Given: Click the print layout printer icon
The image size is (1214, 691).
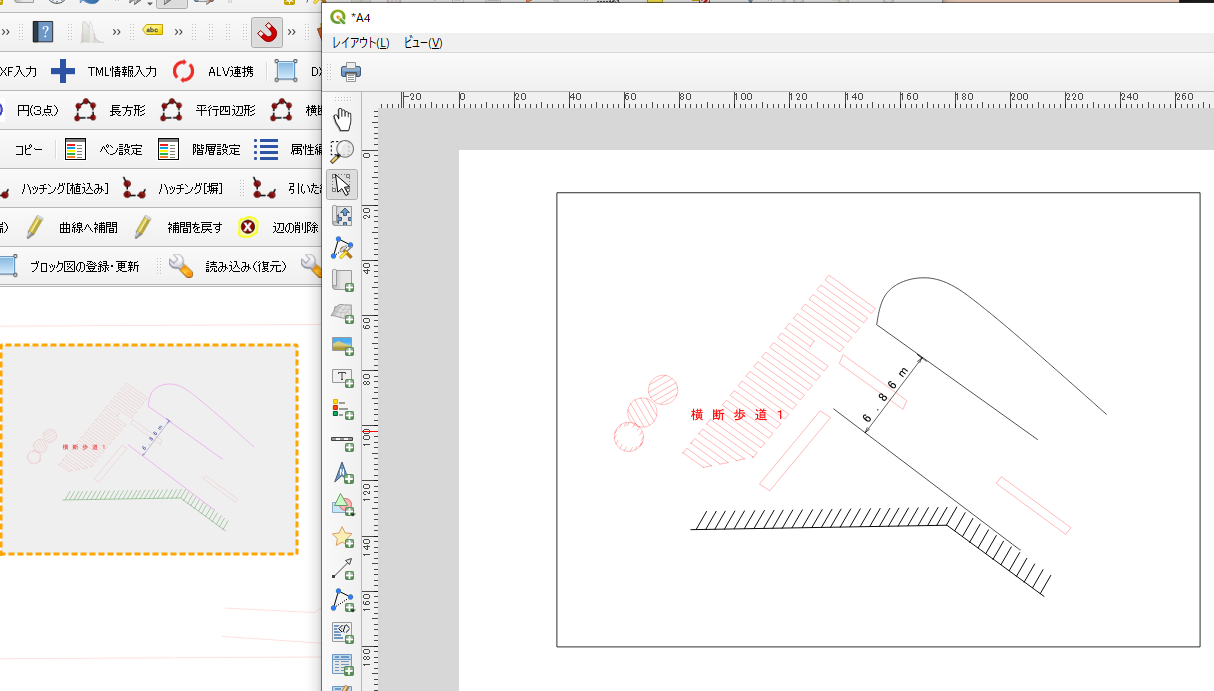Looking at the screenshot, I should click(x=351, y=71).
